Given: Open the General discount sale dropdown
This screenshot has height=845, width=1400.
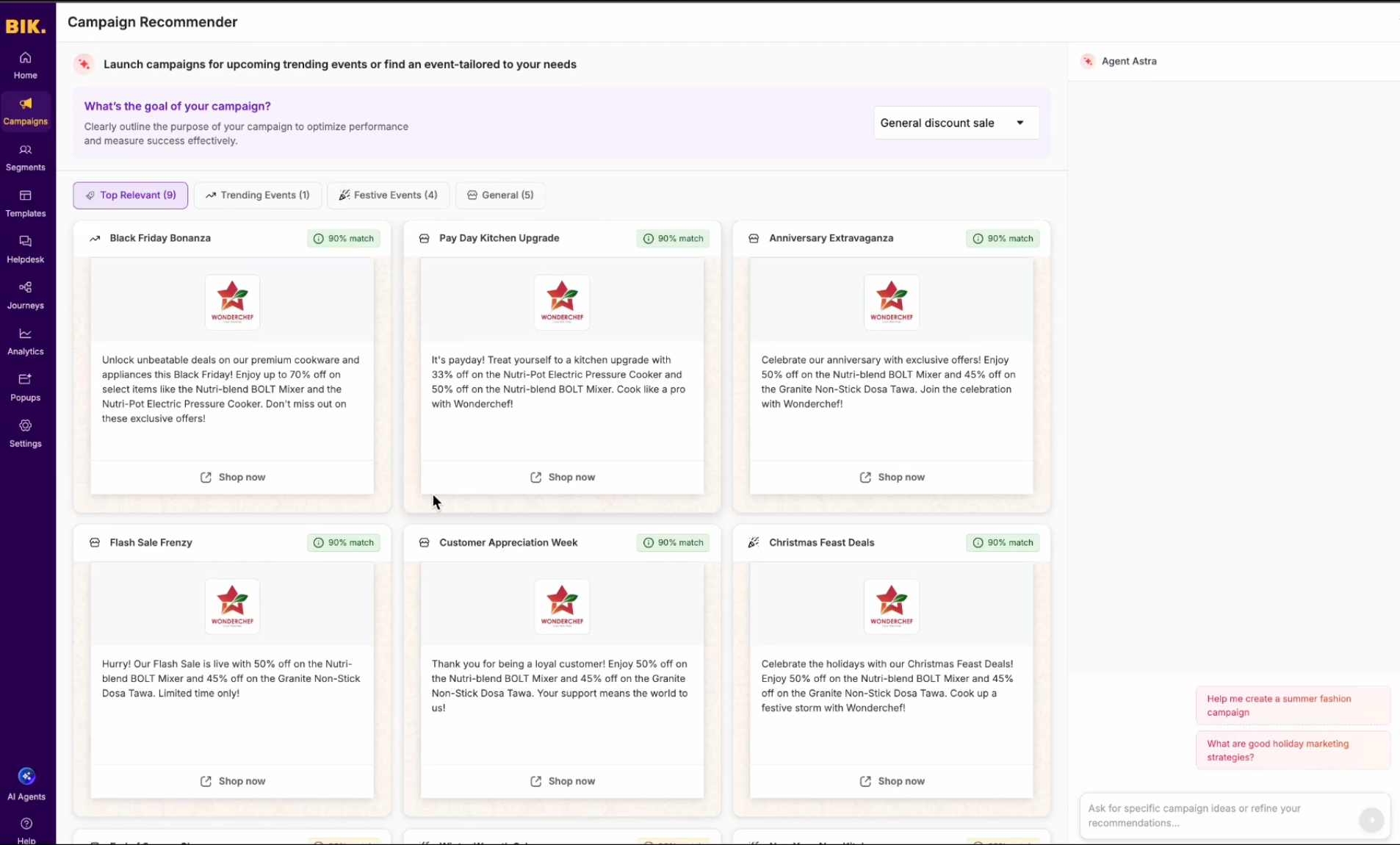Looking at the screenshot, I should click(954, 123).
